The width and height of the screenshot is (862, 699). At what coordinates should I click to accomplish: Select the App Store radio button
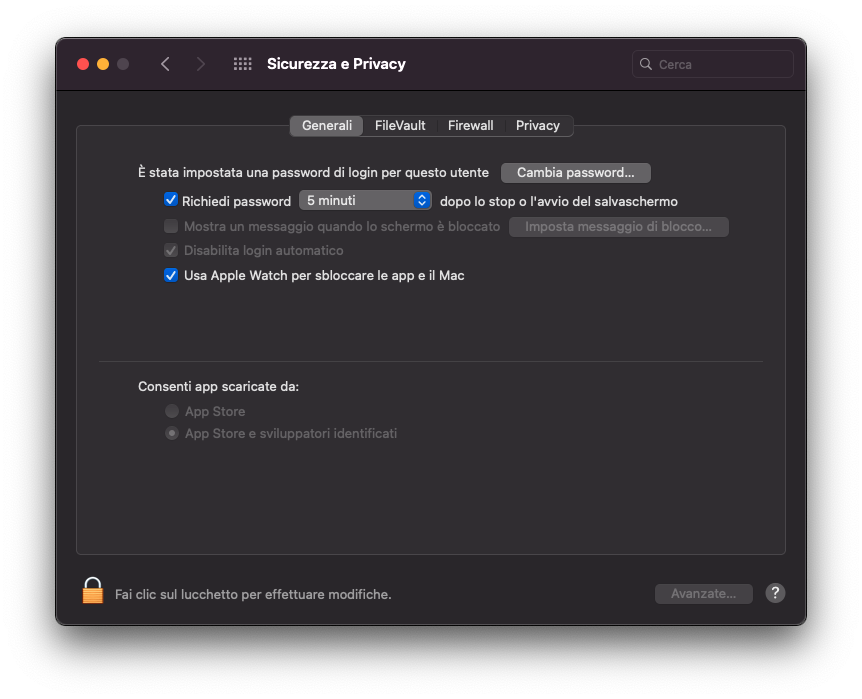[172, 411]
